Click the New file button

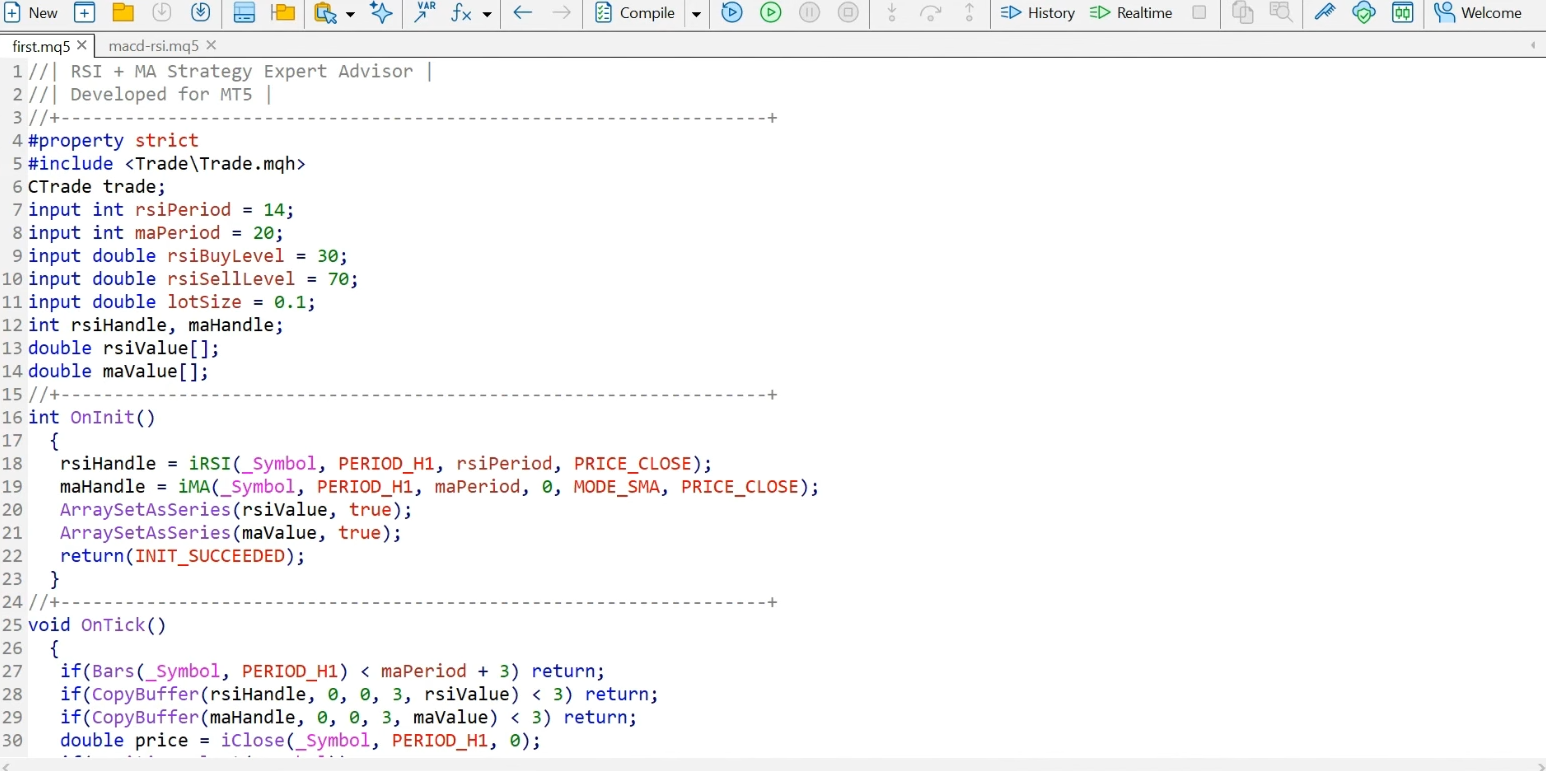(x=31, y=13)
